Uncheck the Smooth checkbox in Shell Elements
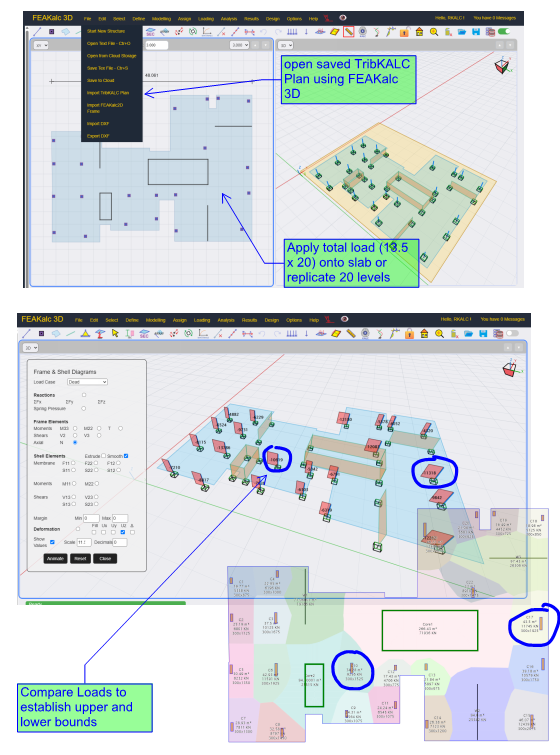Viewport: 560px width, 755px height. (126, 456)
